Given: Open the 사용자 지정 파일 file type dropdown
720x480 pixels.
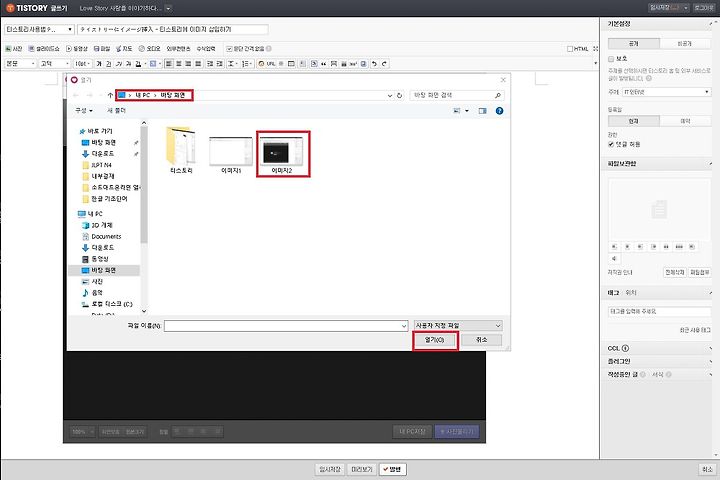Looking at the screenshot, I should pos(458,326).
